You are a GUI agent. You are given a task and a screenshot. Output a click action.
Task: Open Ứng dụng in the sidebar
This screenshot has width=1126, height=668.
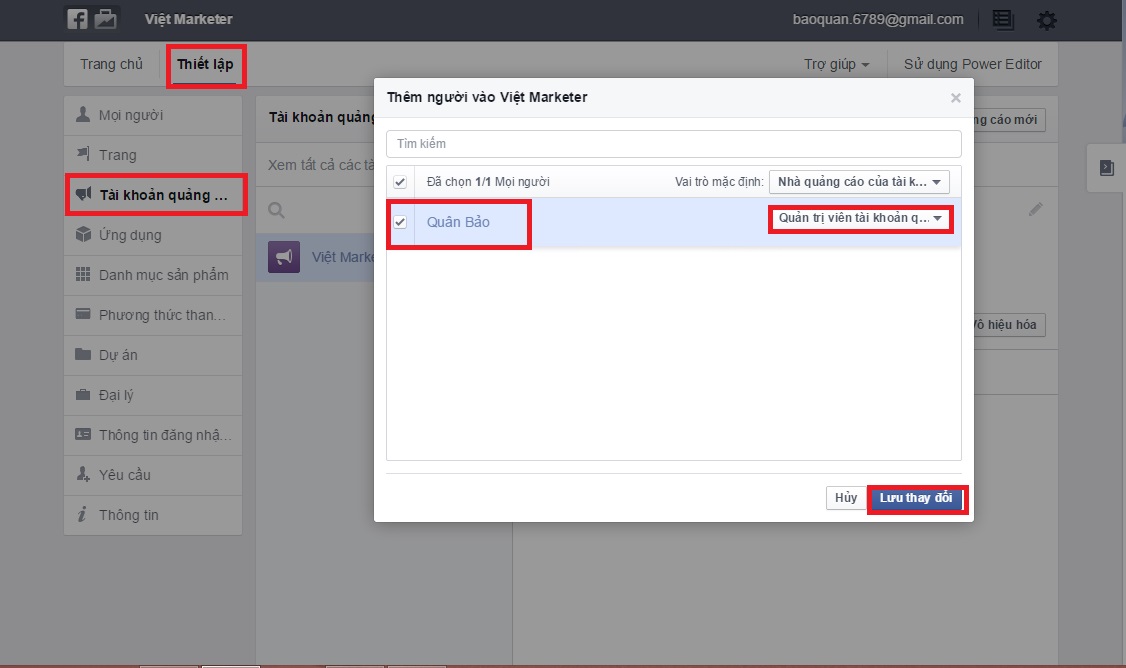(153, 235)
